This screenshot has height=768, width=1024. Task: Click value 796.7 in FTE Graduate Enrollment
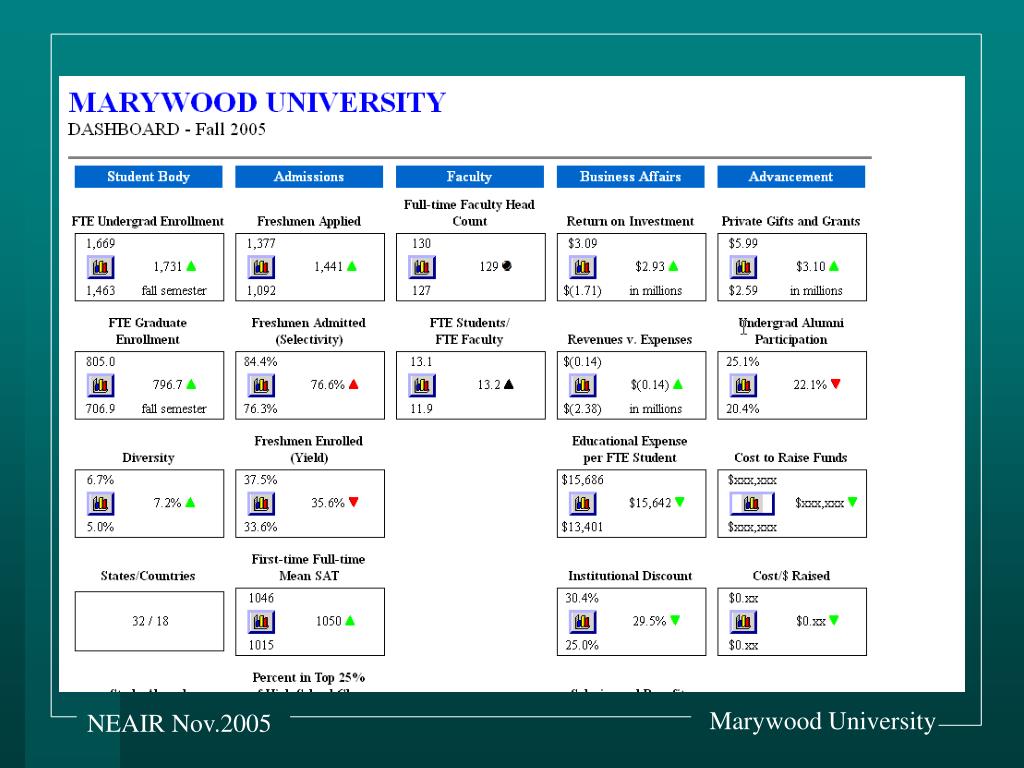pyautogui.click(x=167, y=385)
